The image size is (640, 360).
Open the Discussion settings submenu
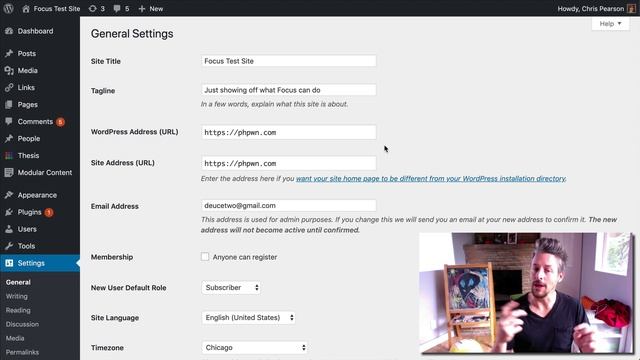tap(22, 324)
